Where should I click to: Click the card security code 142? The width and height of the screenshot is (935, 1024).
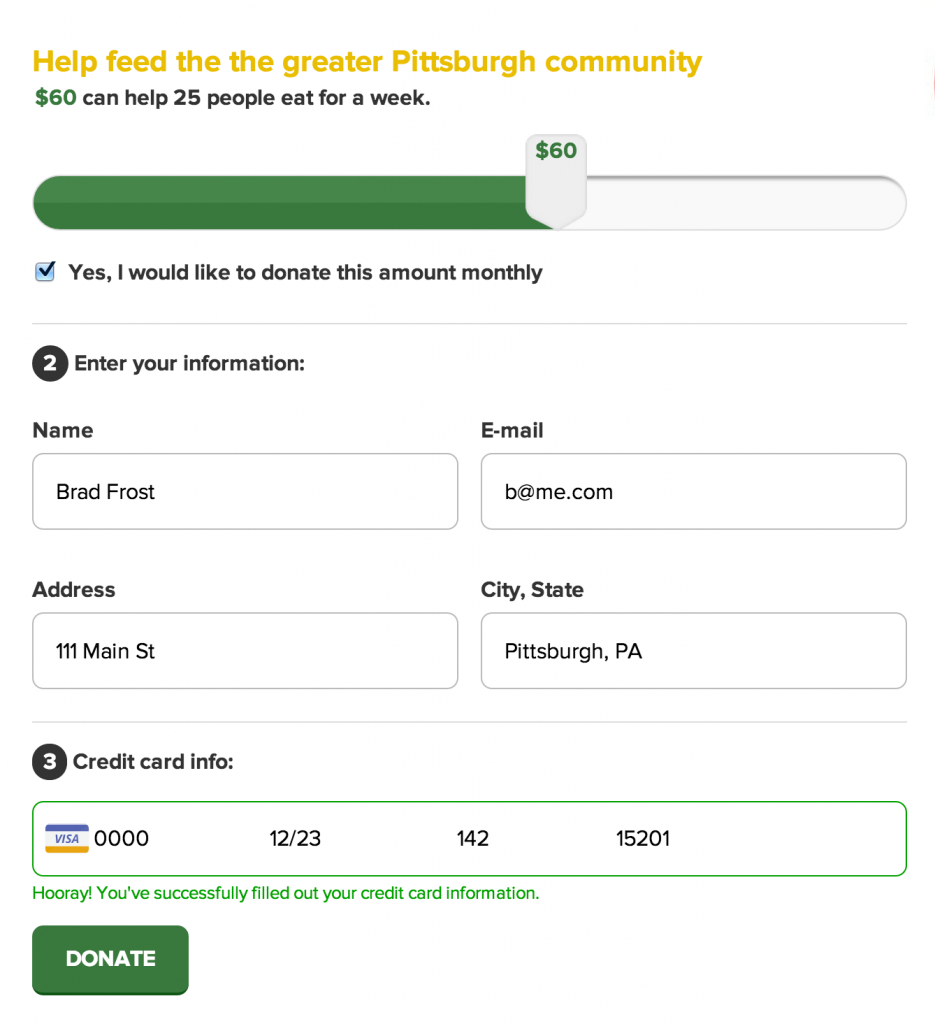pos(473,838)
